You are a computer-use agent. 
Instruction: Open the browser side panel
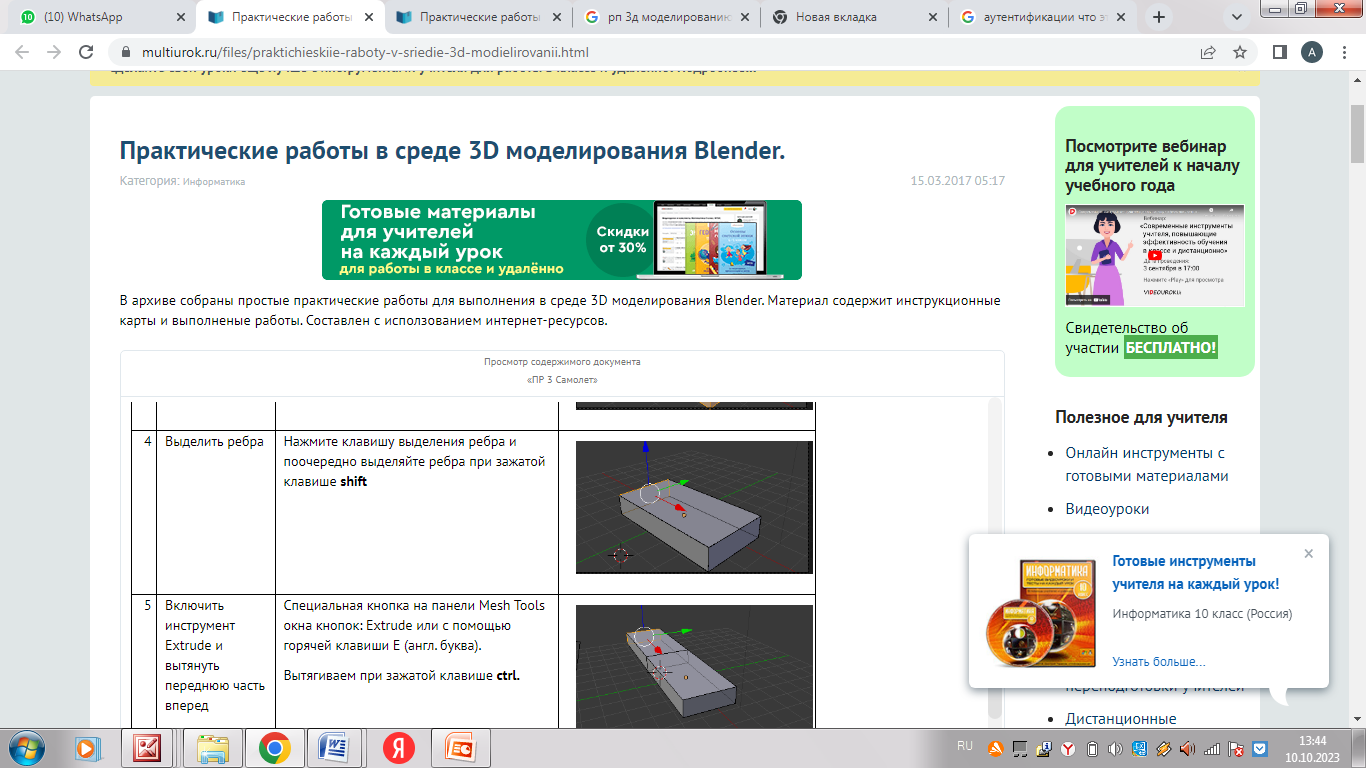click(1279, 52)
